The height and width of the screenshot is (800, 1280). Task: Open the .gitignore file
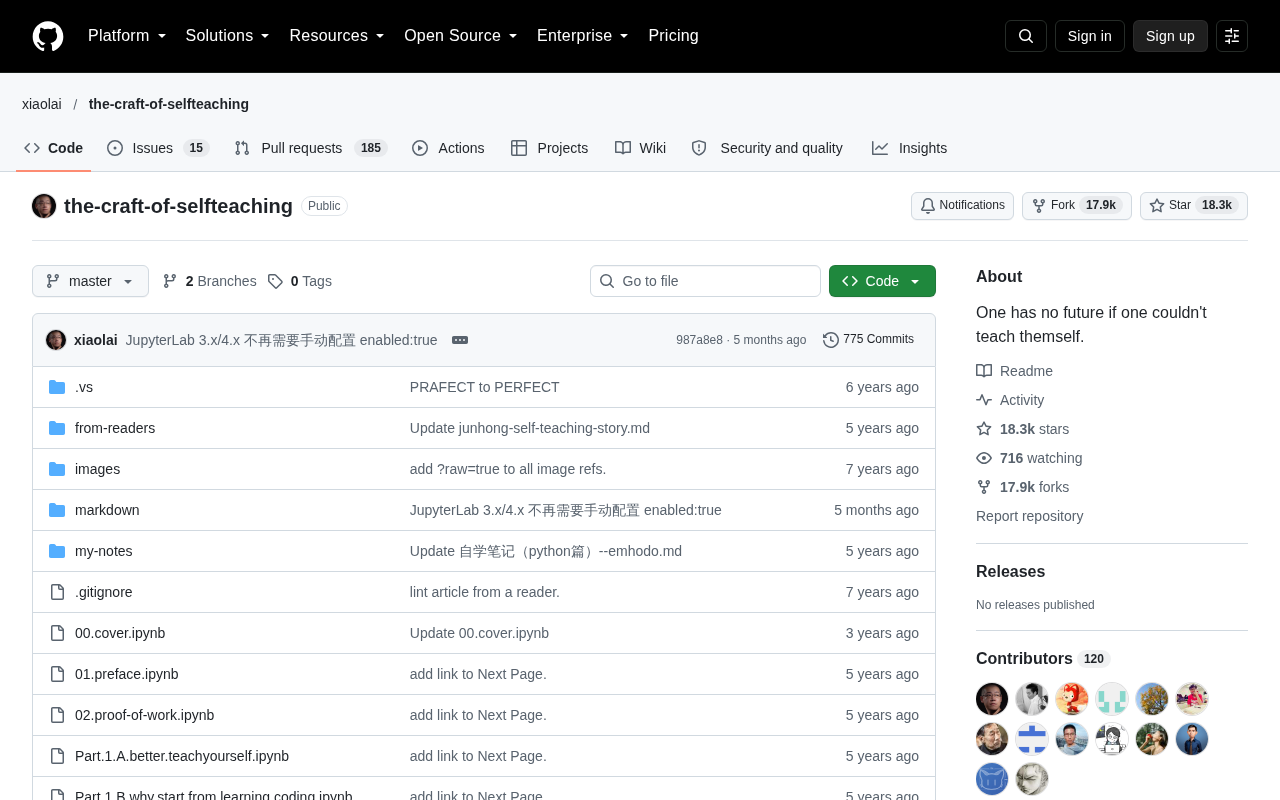pyautogui.click(x=104, y=592)
